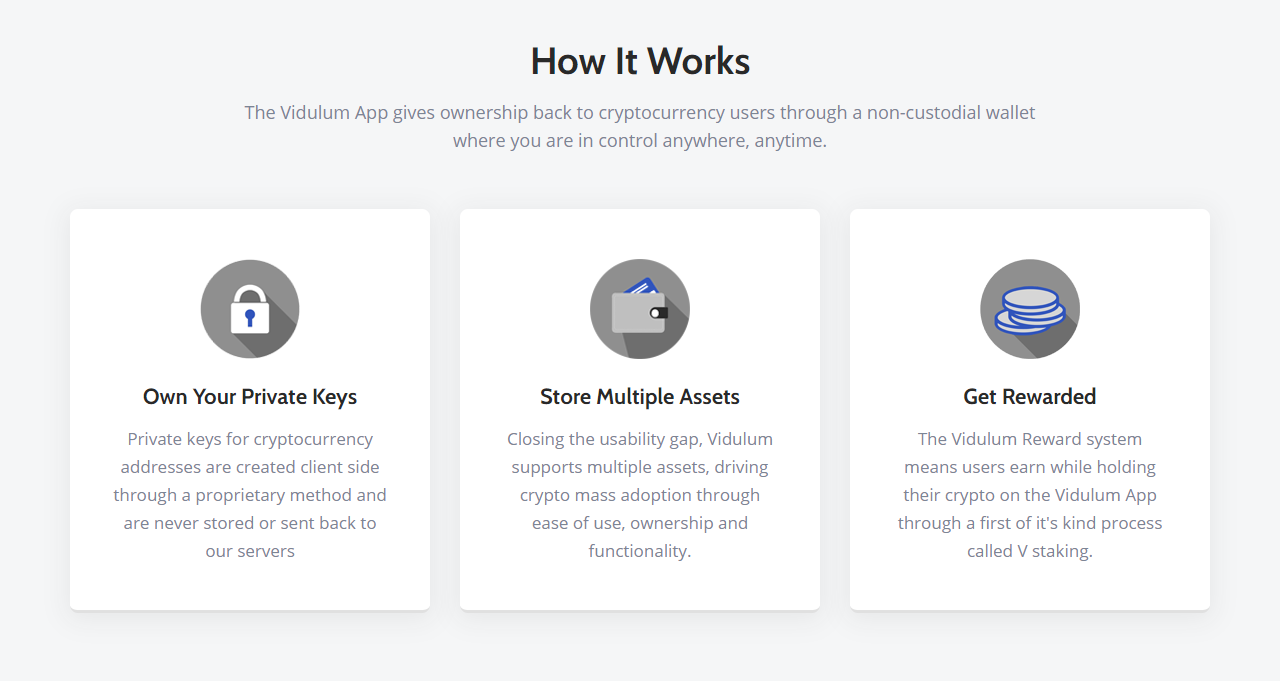
Task: Select the "Store Multiple Assets" heading
Action: (x=640, y=397)
